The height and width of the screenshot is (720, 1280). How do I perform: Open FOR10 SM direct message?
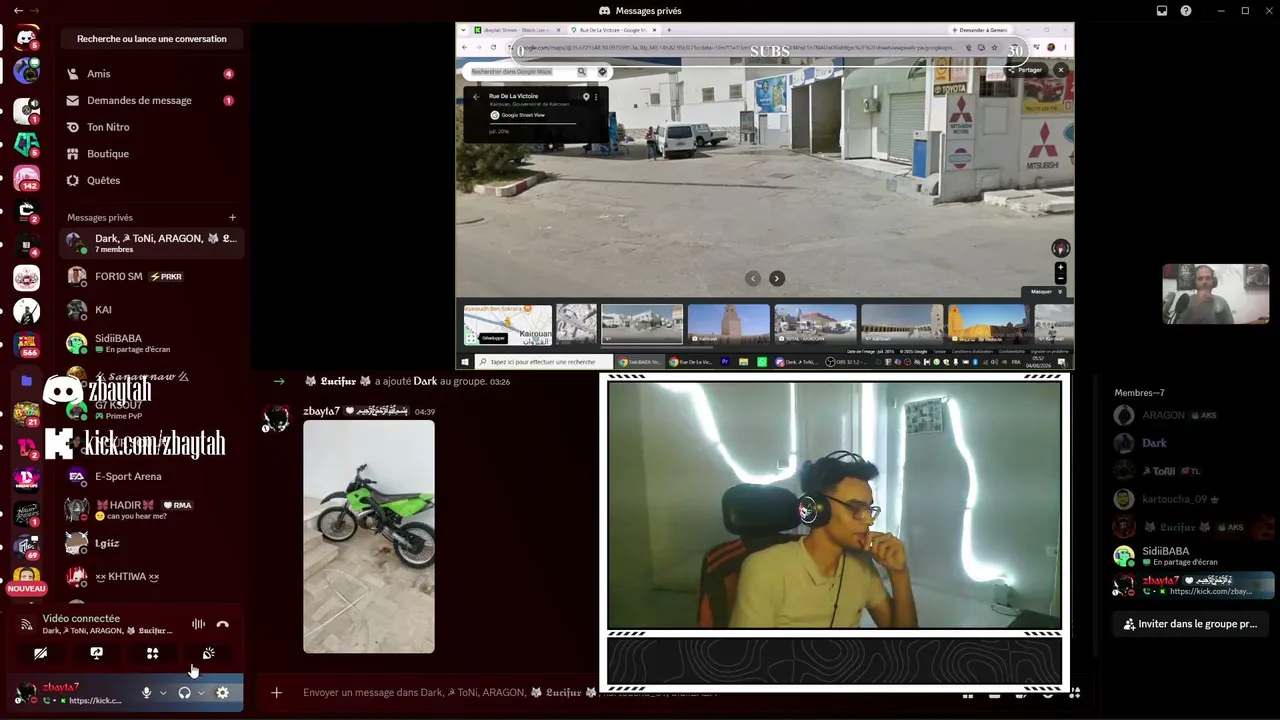[151, 276]
